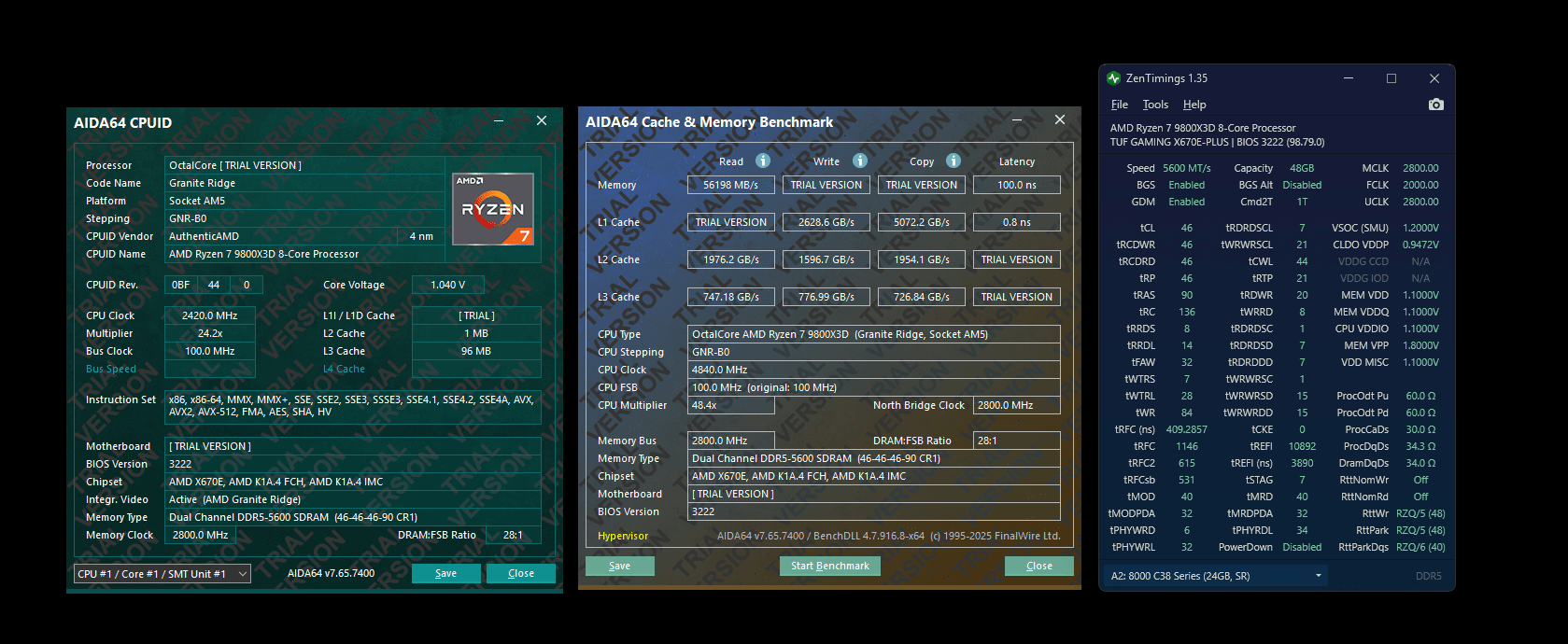
Task: Click the Core Voltage value 1.040 V
Action: coord(448,285)
